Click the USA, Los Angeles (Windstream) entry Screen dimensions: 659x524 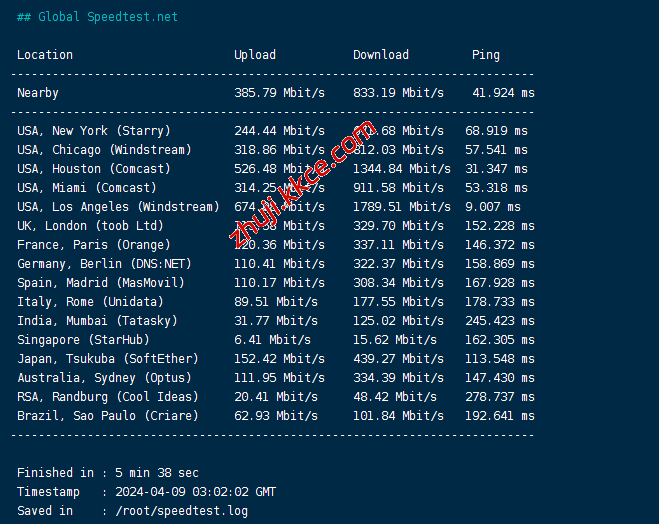(118, 207)
